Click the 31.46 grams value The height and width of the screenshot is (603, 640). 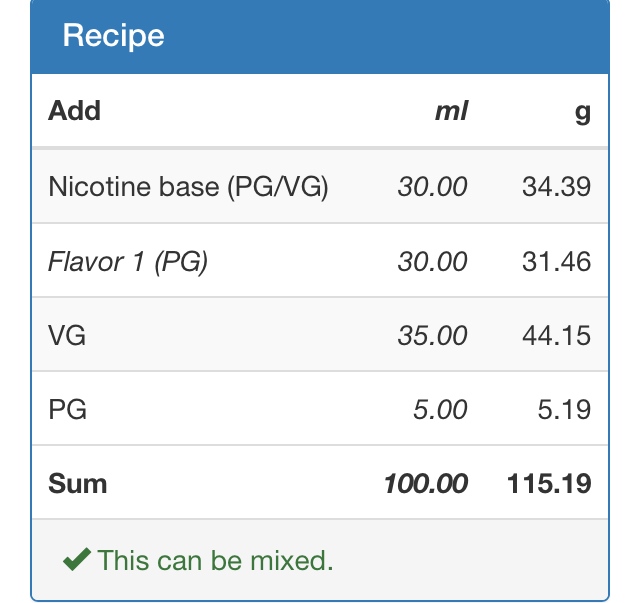[x=556, y=261]
